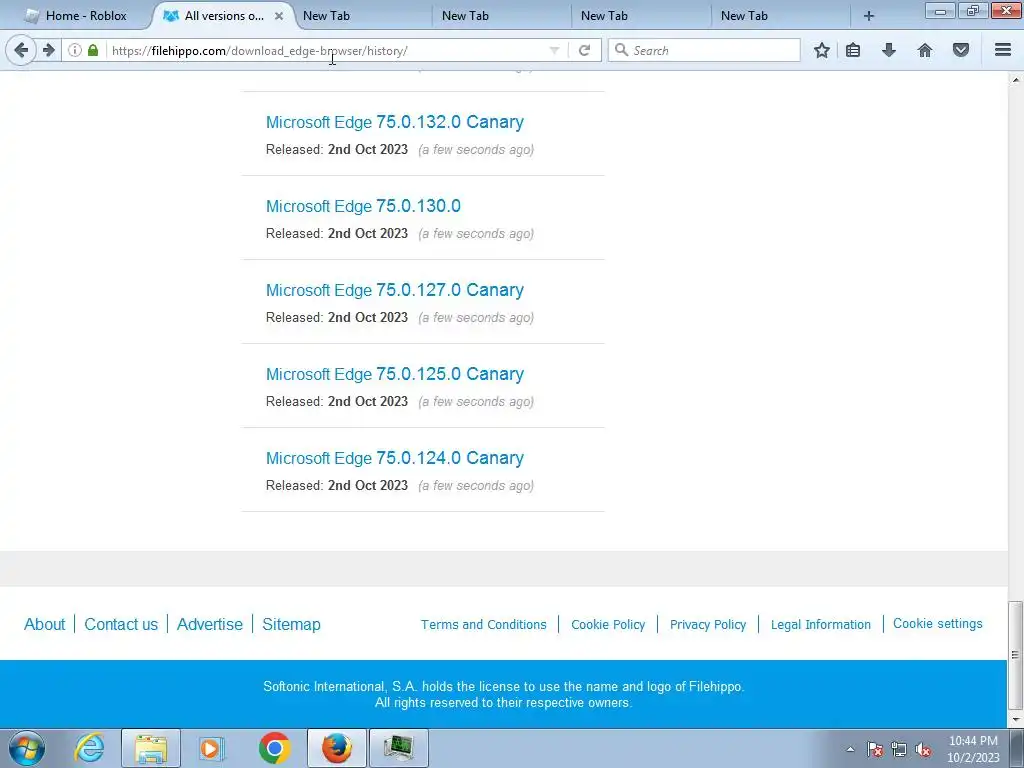Open Windows Explorer folder taskbar icon

[x=151, y=748]
